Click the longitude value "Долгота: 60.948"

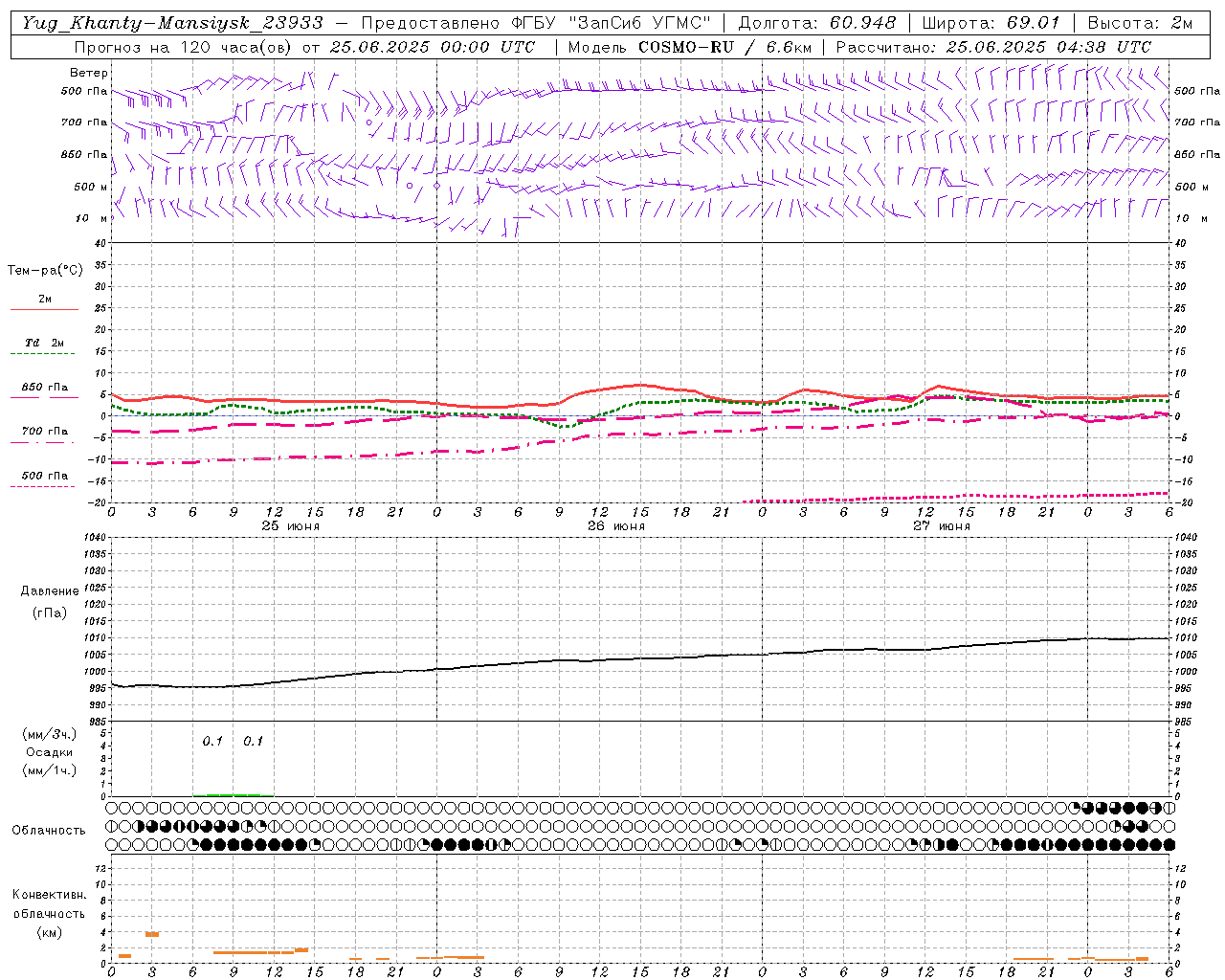pos(817,23)
